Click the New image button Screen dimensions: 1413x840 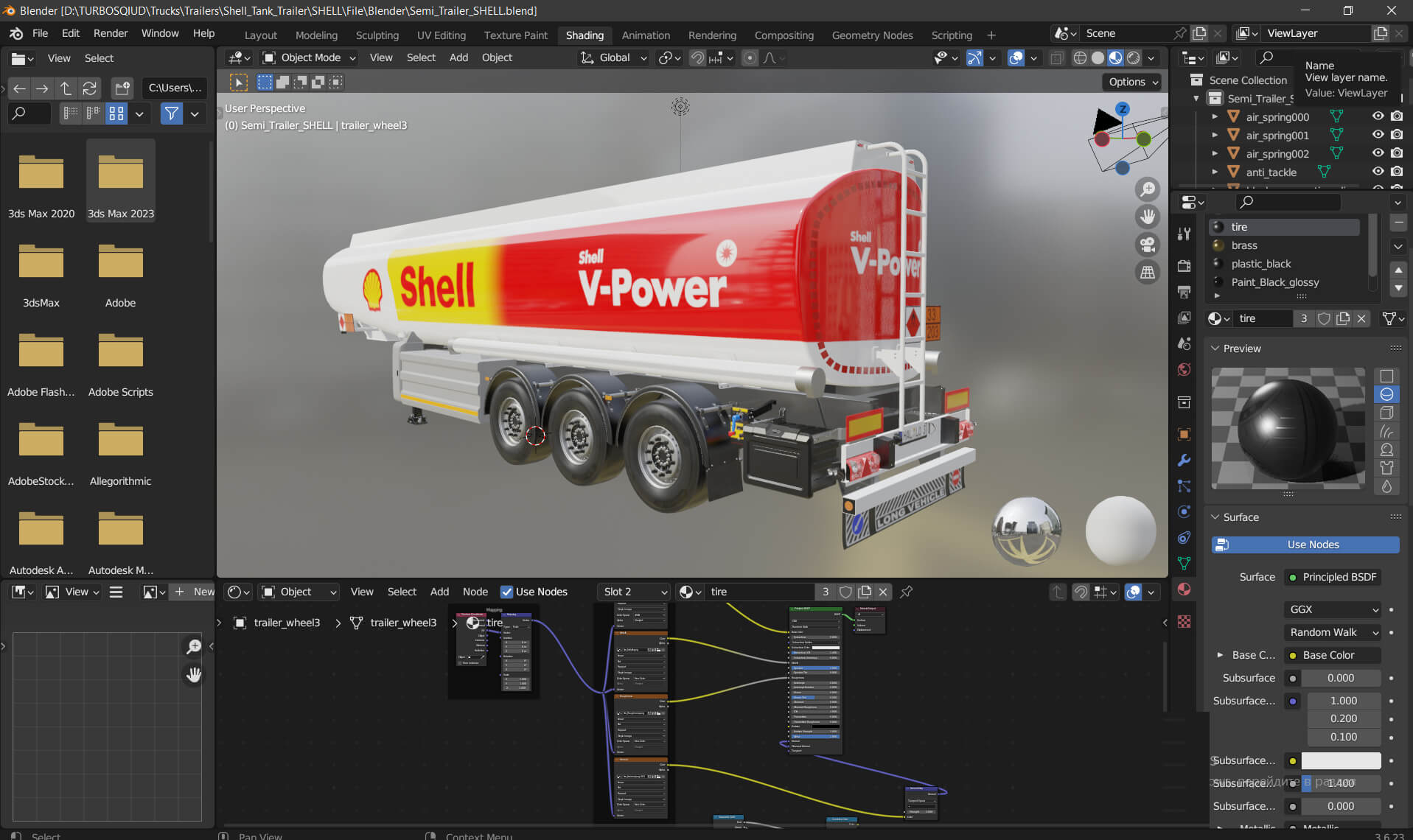[x=193, y=592]
